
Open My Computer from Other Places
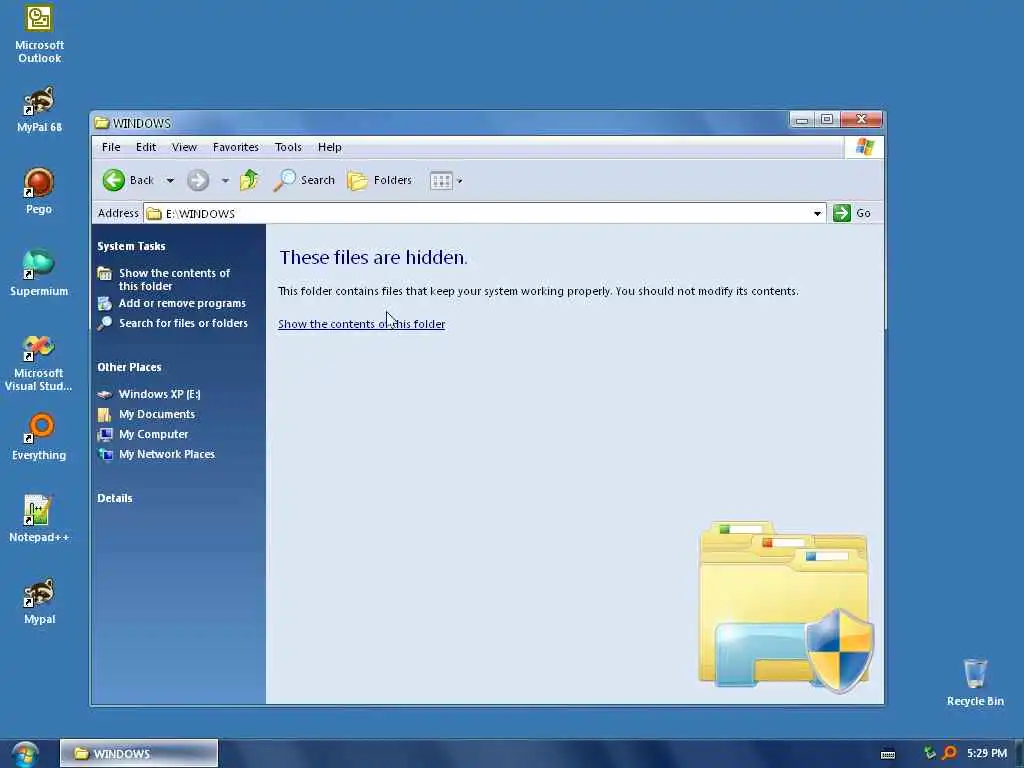[153, 434]
